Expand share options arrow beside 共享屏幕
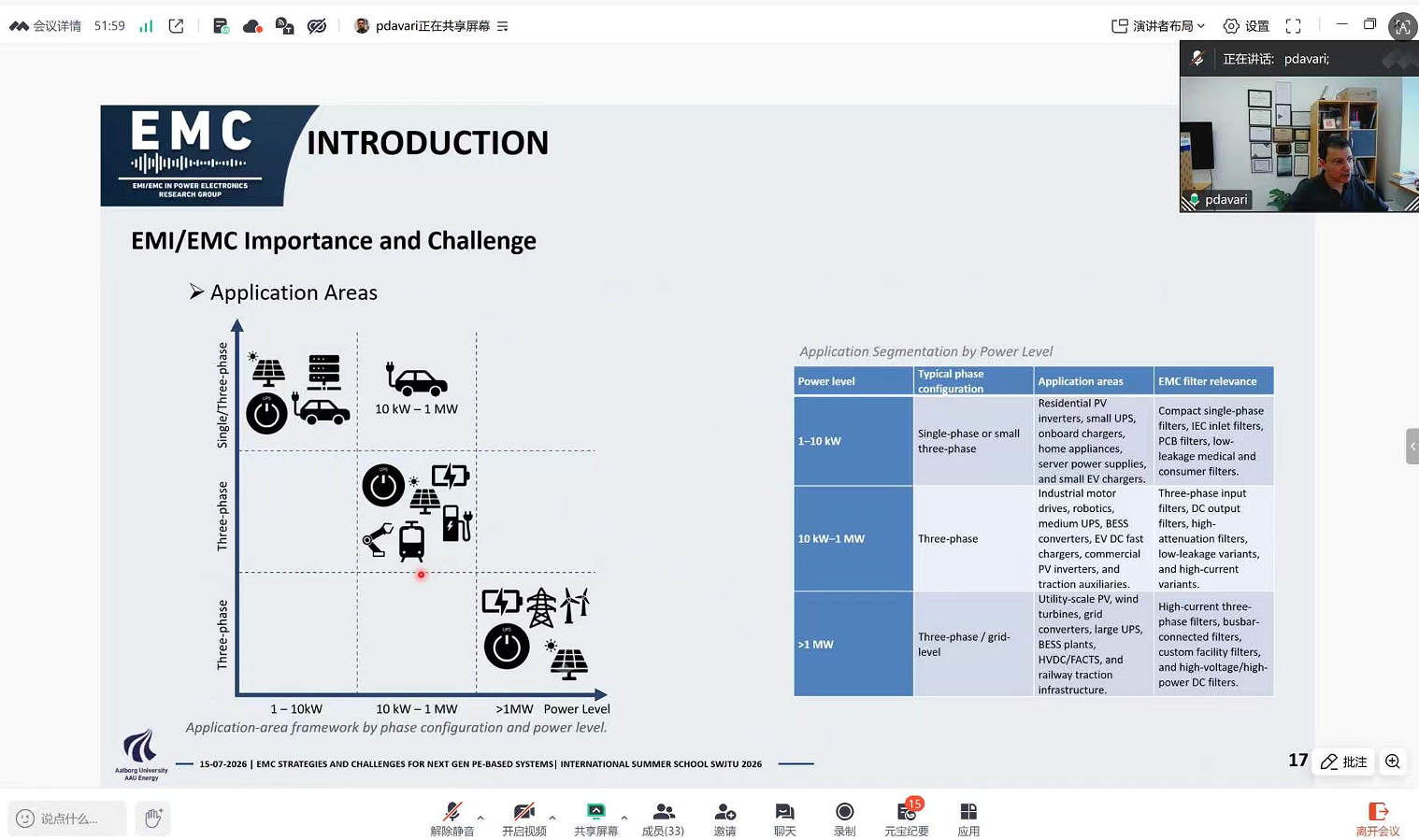Image resolution: width=1419 pixels, height=840 pixels. pyautogui.click(x=624, y=818)
